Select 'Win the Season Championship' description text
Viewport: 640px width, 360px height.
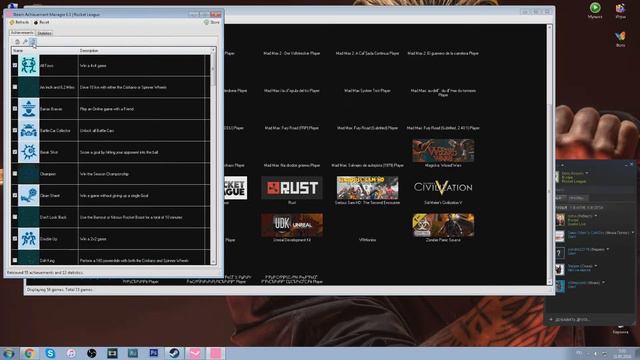point(104,174)
